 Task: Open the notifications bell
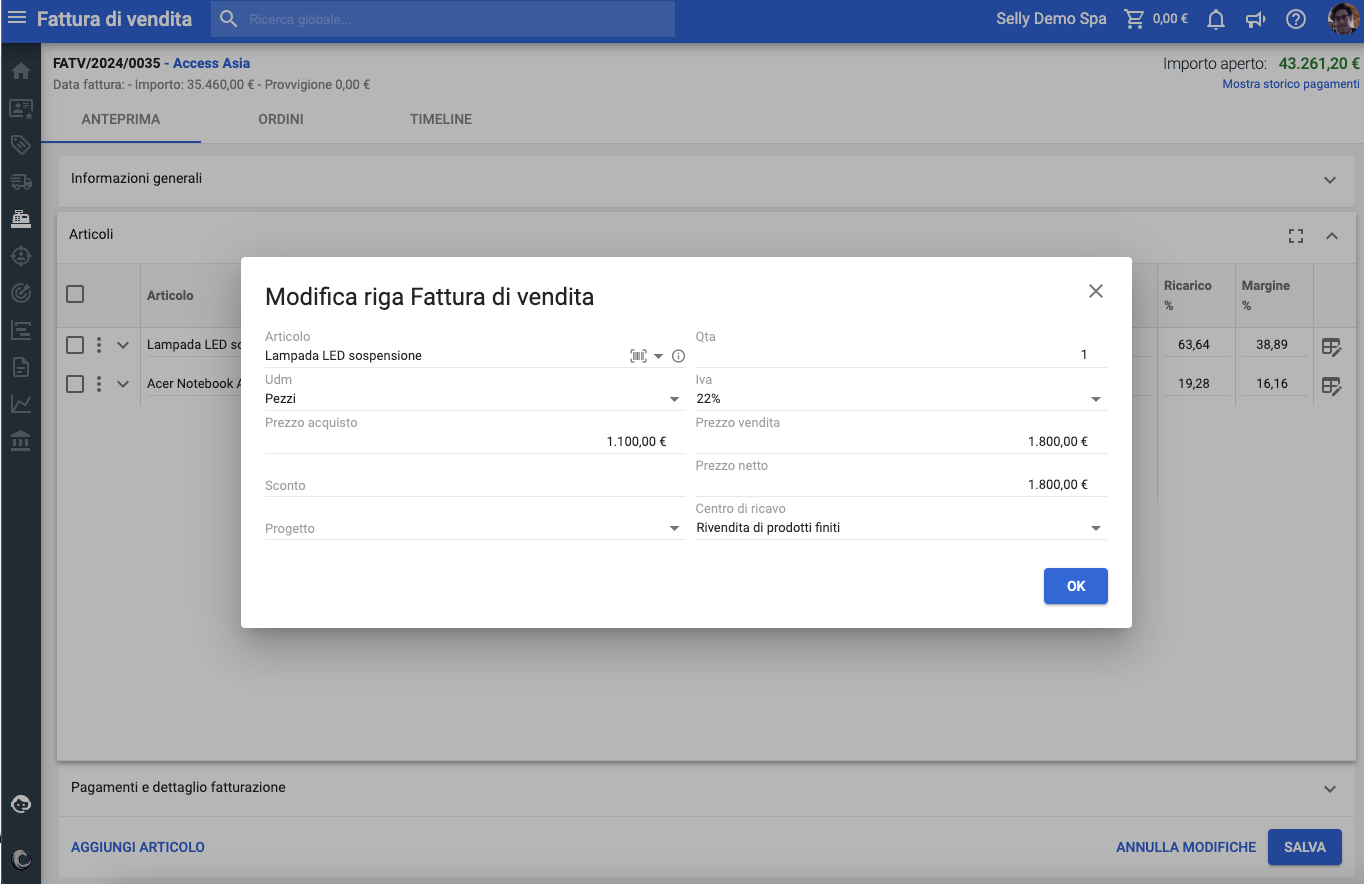[x=1216, y=19]
